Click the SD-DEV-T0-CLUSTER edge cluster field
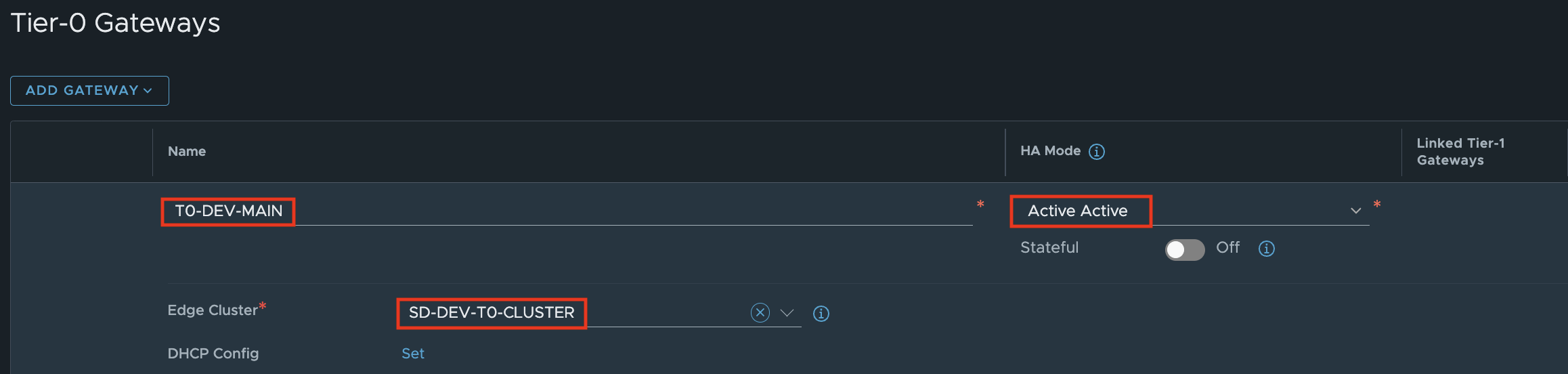The height and width of the screenshot is (374, 1568). [492, 312]
